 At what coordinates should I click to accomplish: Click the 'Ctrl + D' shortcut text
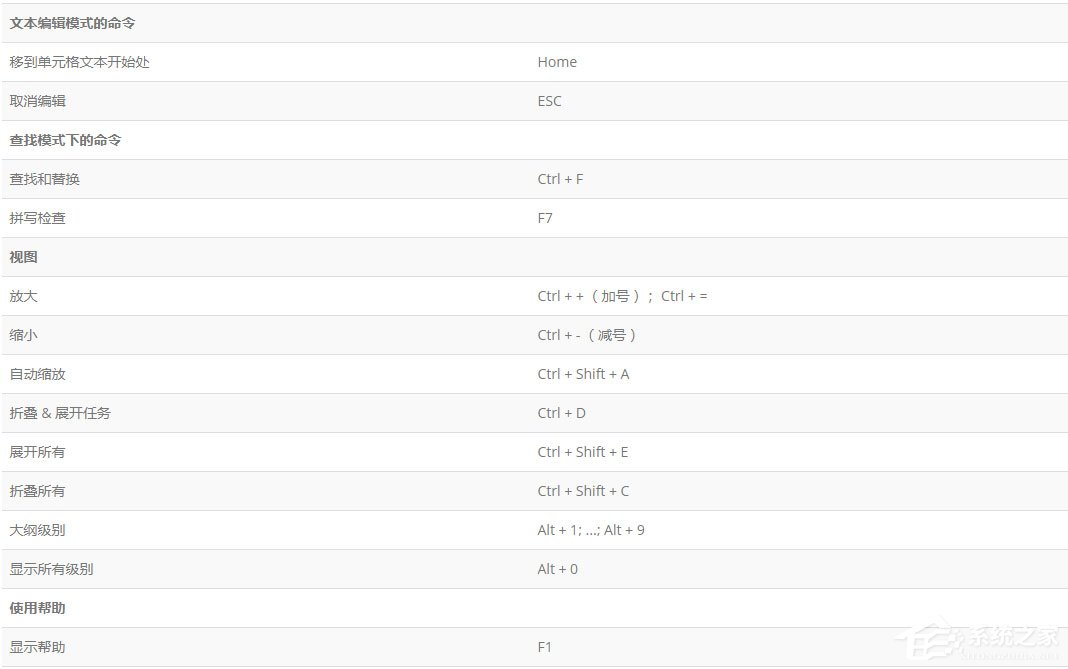click(561, 413)
